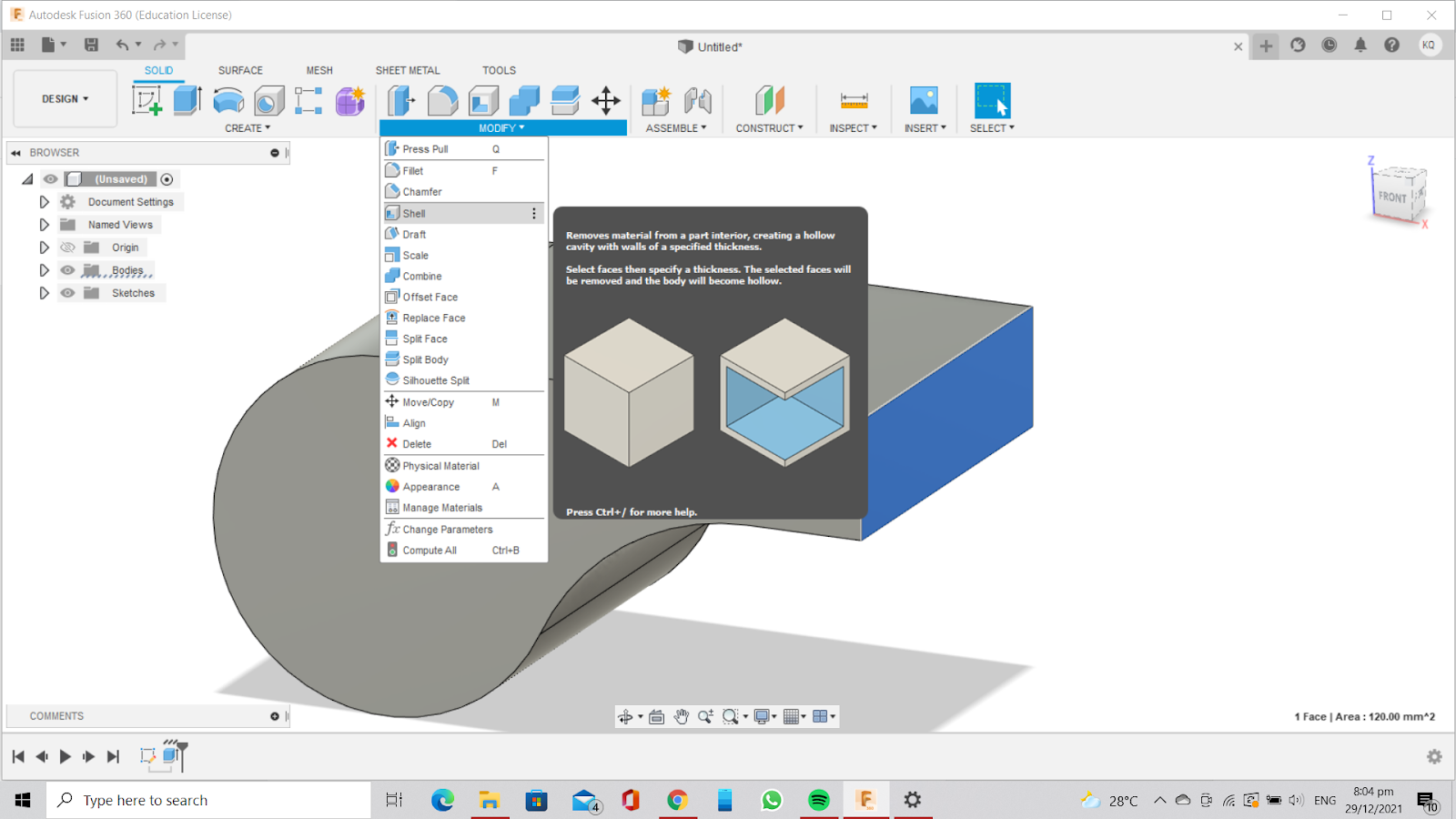Click the Select tool icon
Viewport: 1456px width, 819px height.
(992, 100)
